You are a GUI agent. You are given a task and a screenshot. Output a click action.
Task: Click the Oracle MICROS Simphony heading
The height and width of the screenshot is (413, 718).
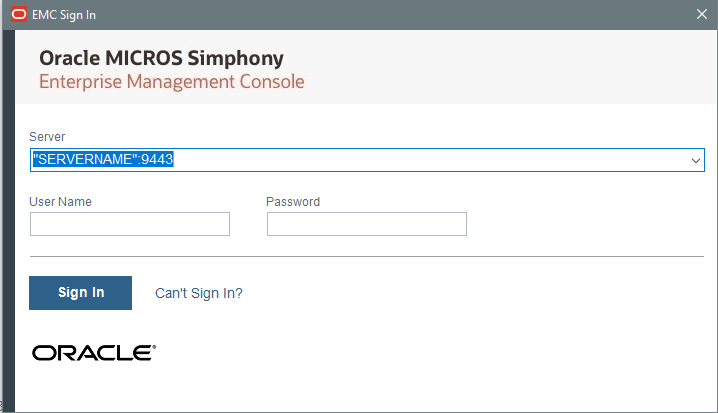click(161, 58)
